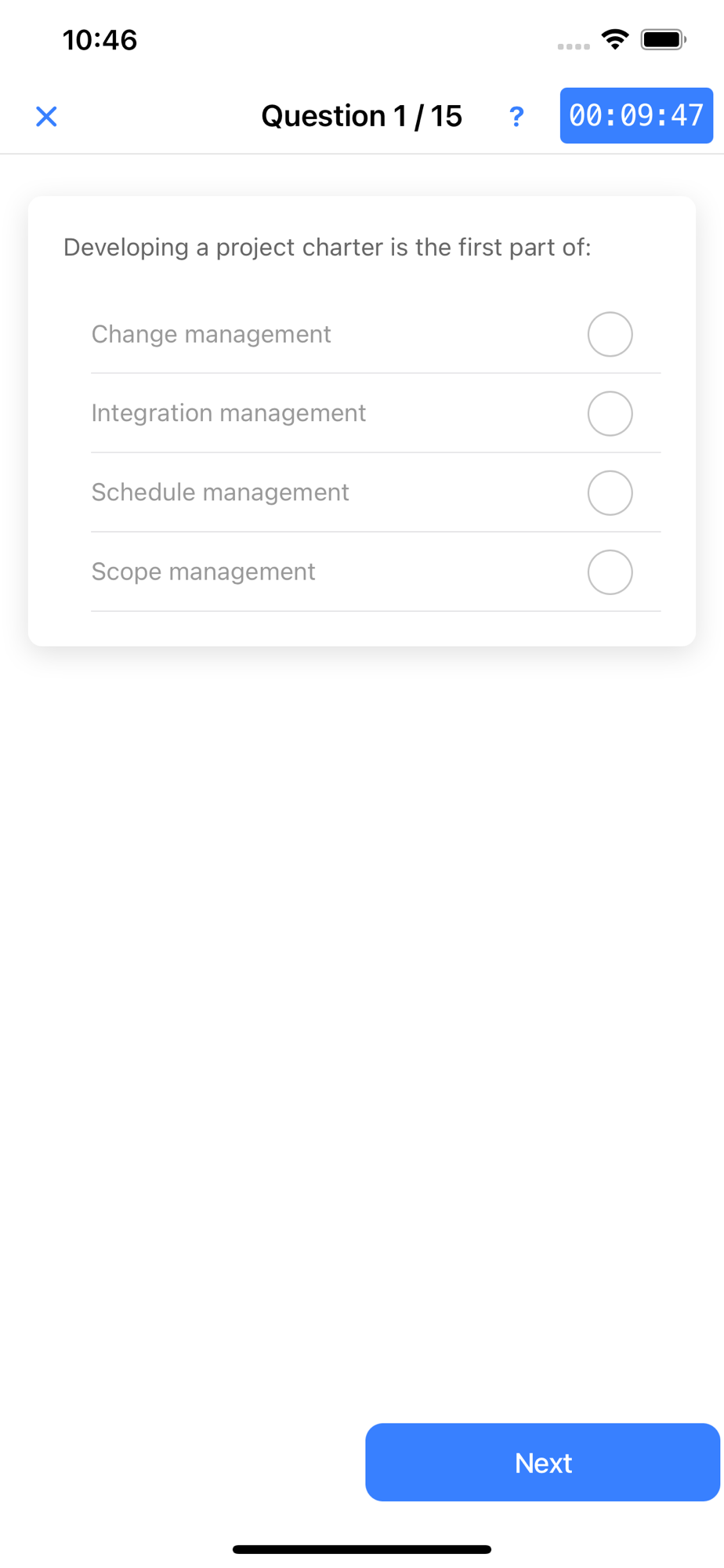The image size is (724, 1568).
Task: Tap the empty white area below the answer card
Action: click(x=362, y=1019)
